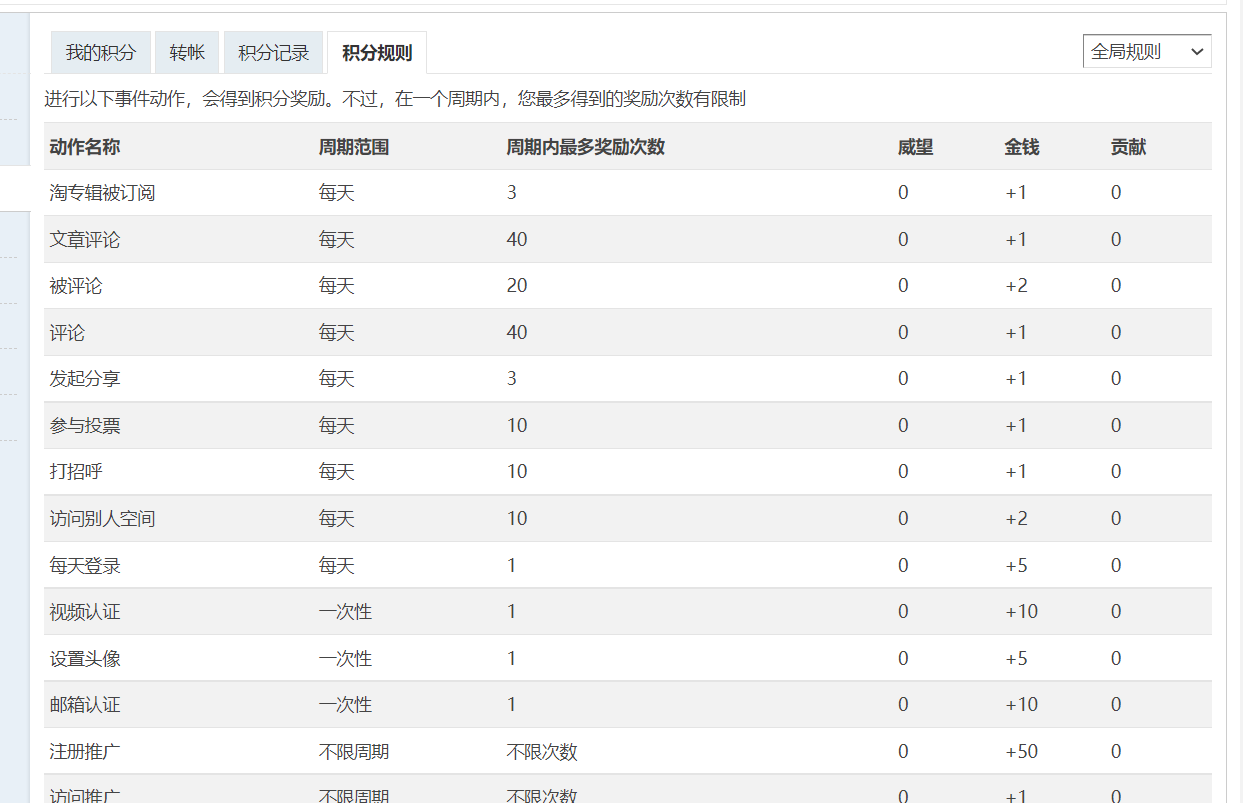Click the +10 money value for 邮箱认证
The height and width of the screenshot is (803, 1243).
pos(1022,705)
